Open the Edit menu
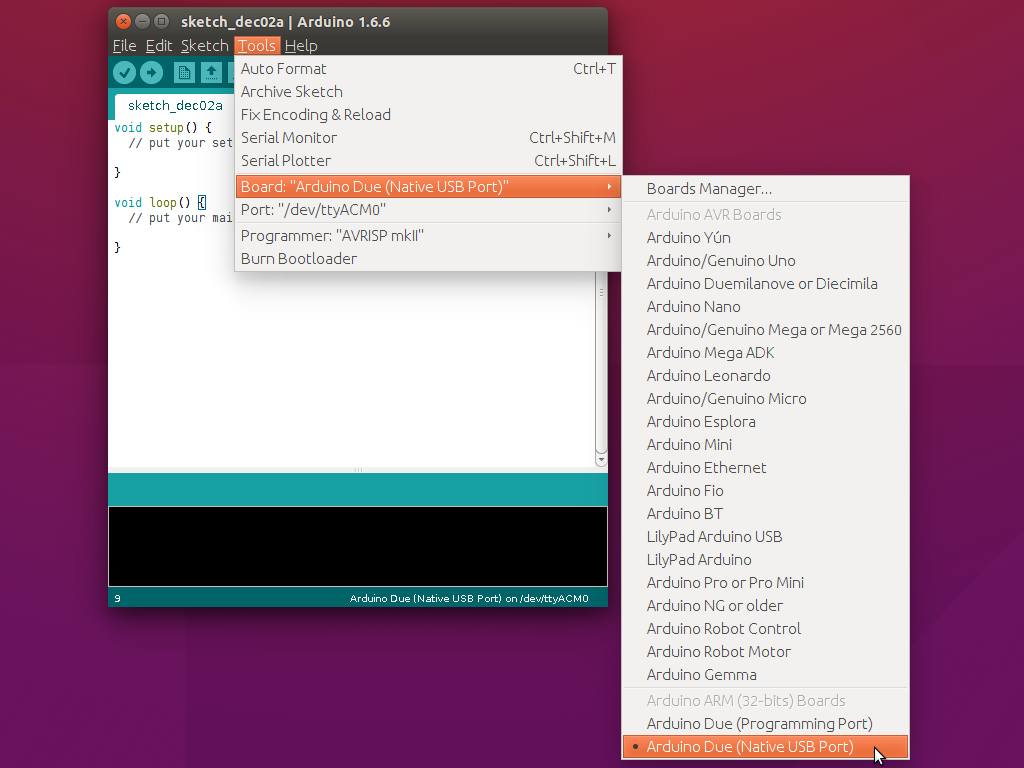The width and height of the screenshot is (1024, 768). pos(159,46)
